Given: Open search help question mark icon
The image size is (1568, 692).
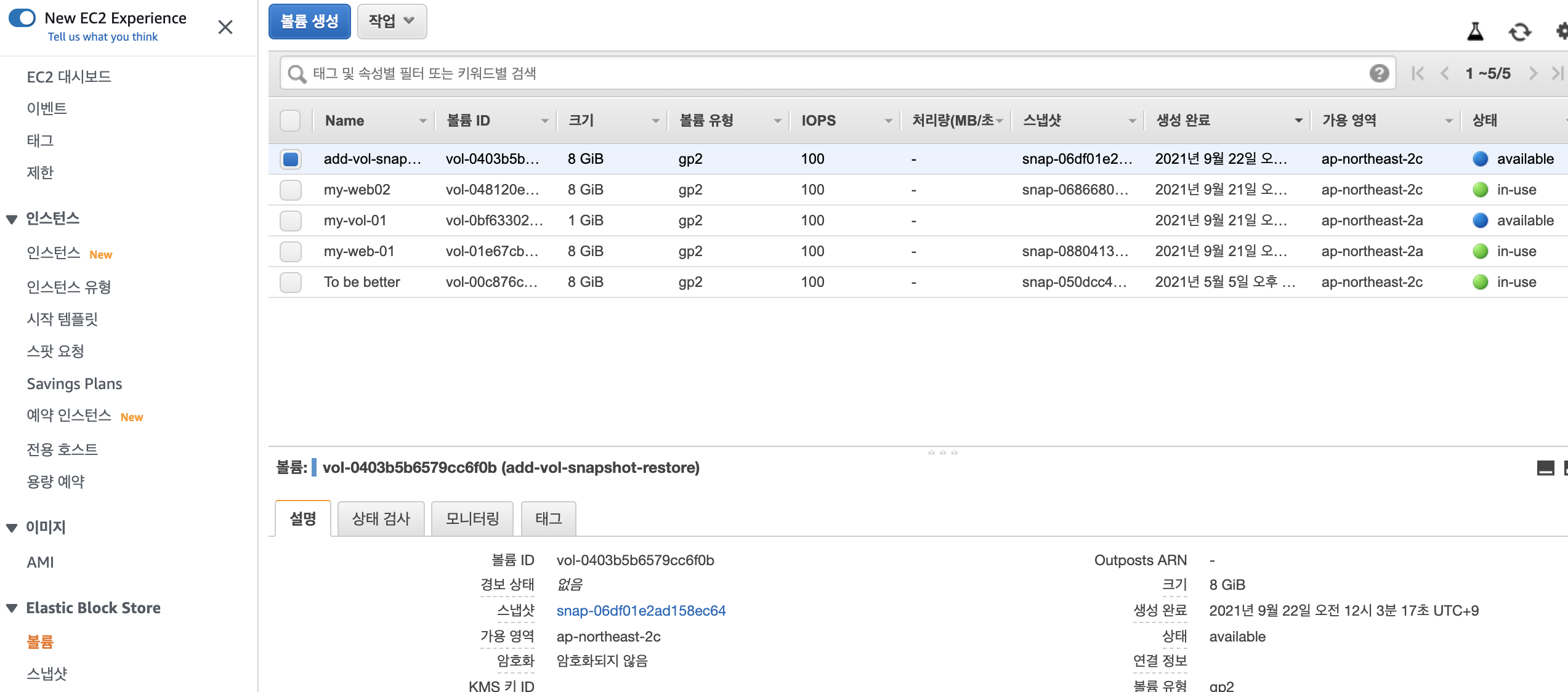Looking at the screenshot, I should 1379,73.
